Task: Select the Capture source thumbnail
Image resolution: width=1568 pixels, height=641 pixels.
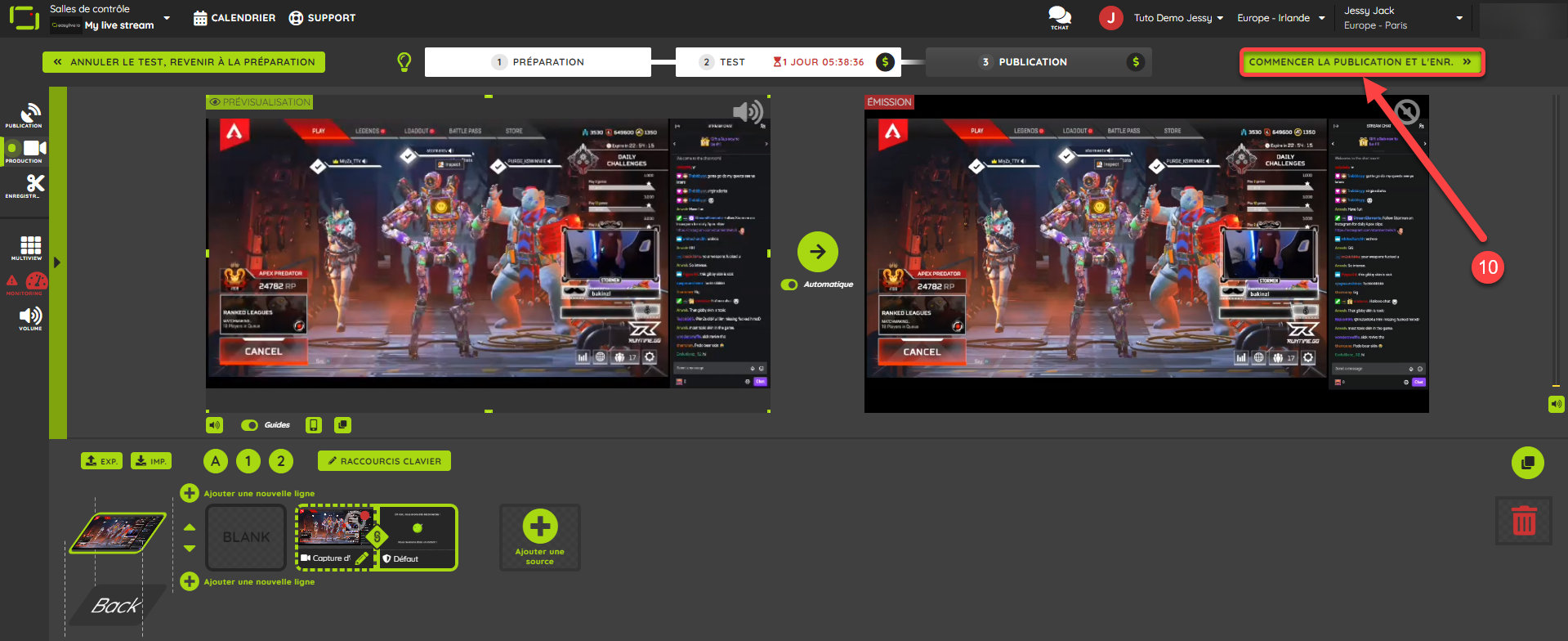Action: point(336,527)
